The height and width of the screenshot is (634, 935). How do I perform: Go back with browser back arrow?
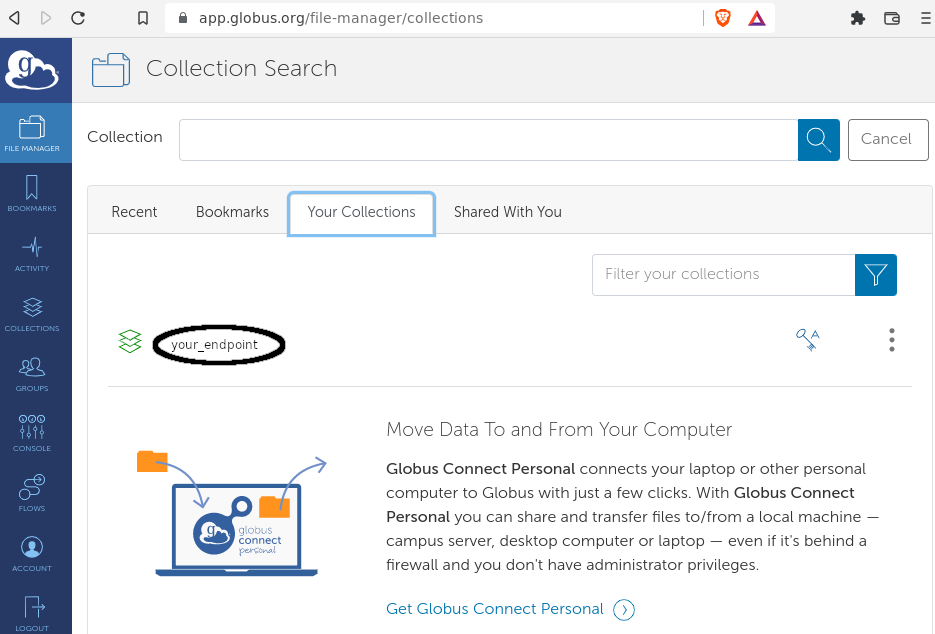[15, 18]
